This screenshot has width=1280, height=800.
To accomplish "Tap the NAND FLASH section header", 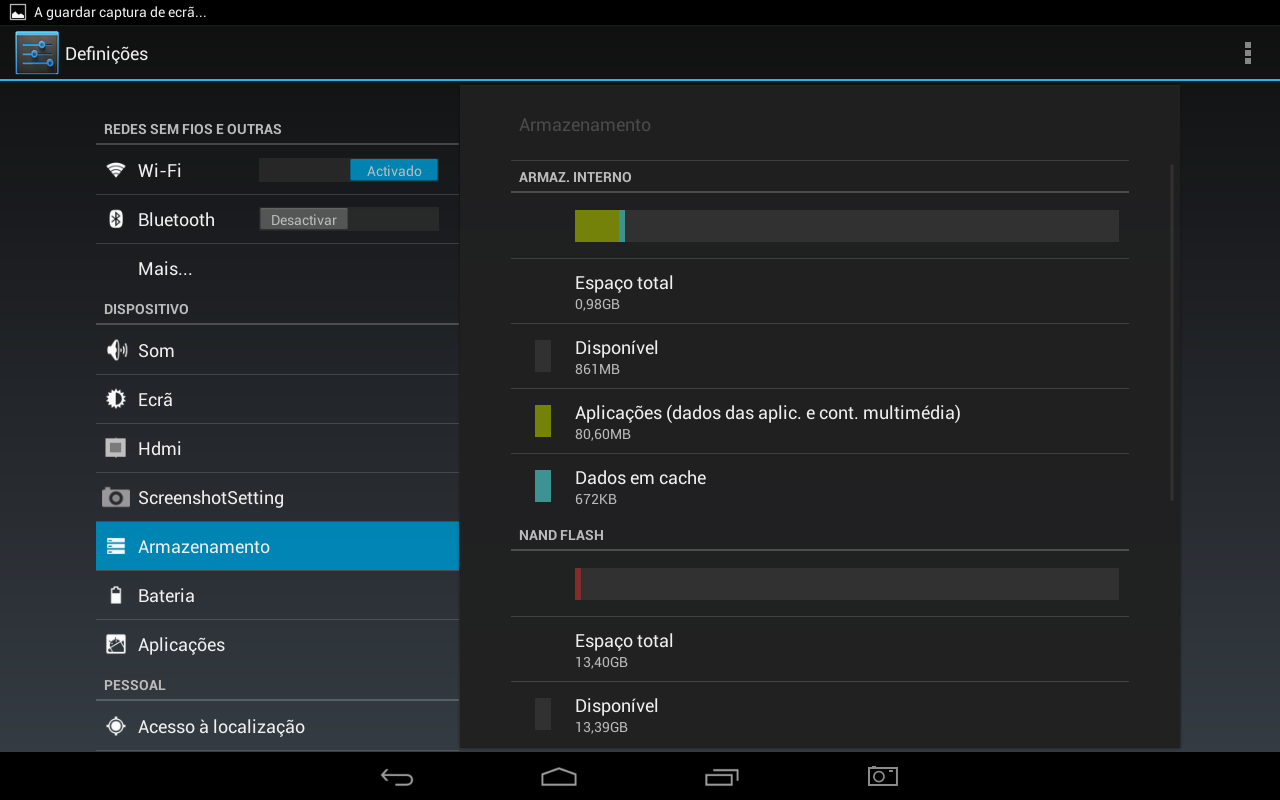I will click(x=561, y=535).
